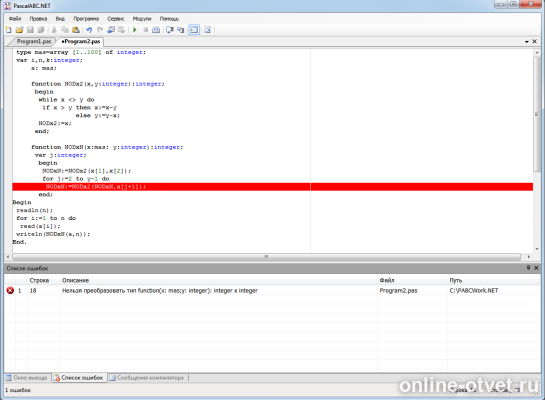Toggle the pin on the error list panel
The image size is (545, 400).
[x=528, y=268]
